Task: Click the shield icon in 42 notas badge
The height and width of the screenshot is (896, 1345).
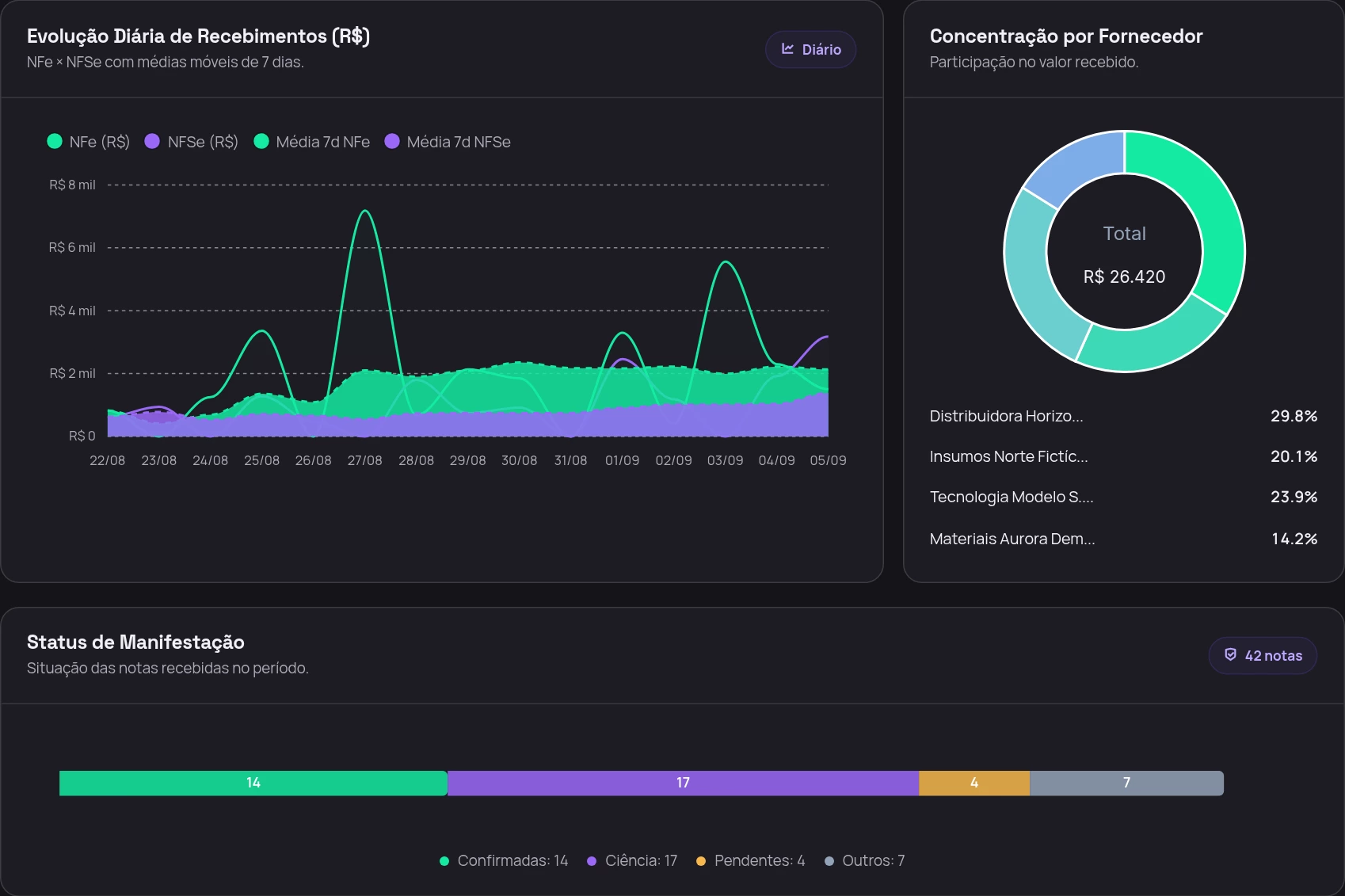Action: 1230,654
